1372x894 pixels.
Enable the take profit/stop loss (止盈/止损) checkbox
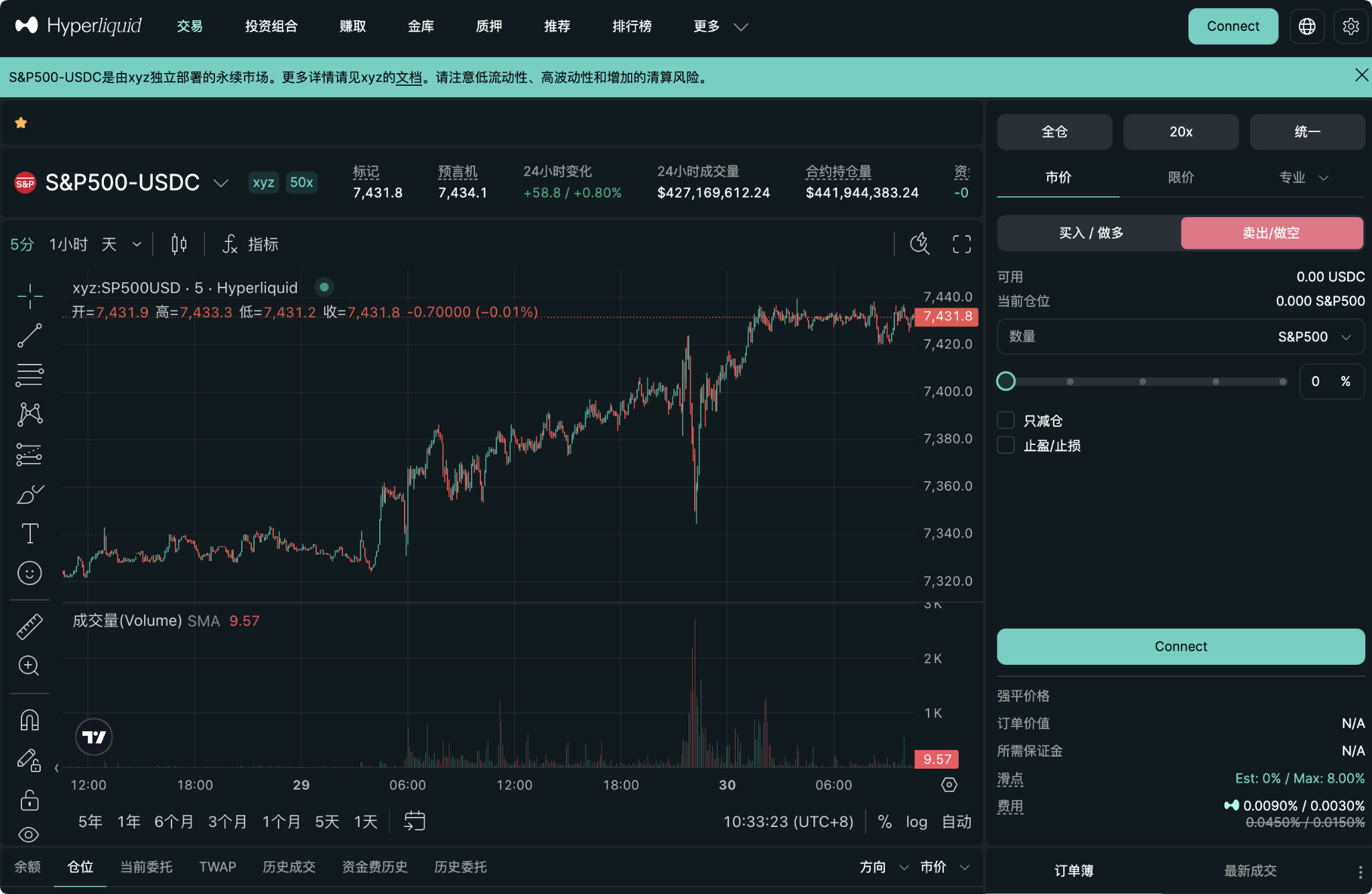coord(1006,445)
